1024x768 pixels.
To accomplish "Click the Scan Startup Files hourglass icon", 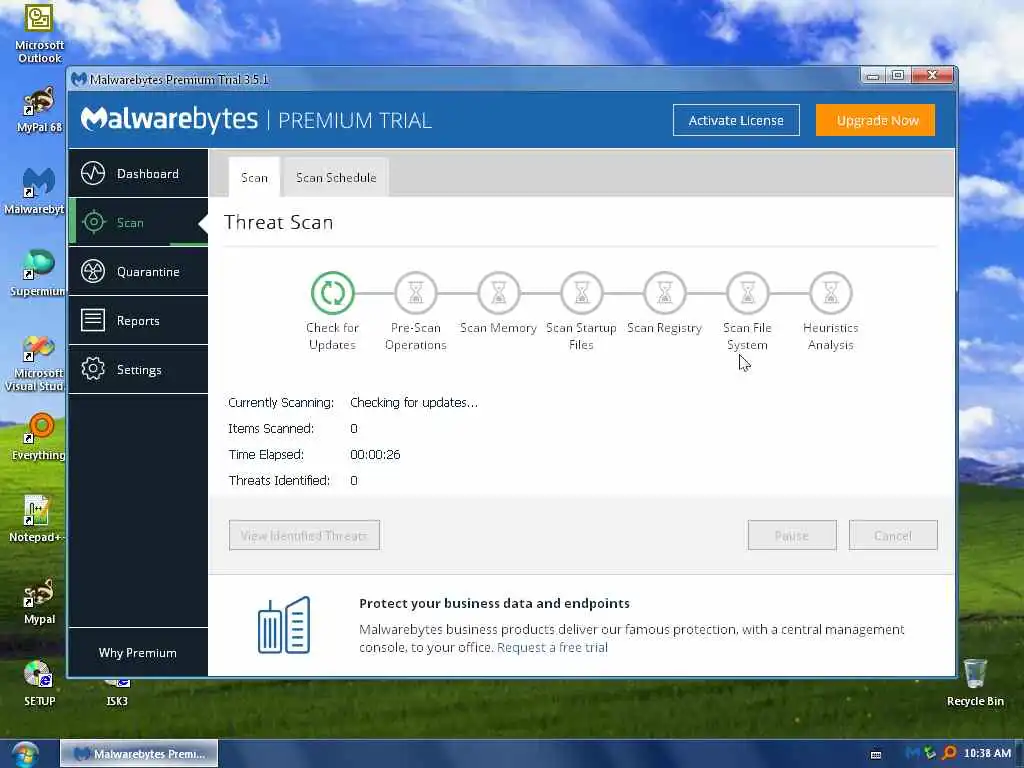I will point(581,293).
